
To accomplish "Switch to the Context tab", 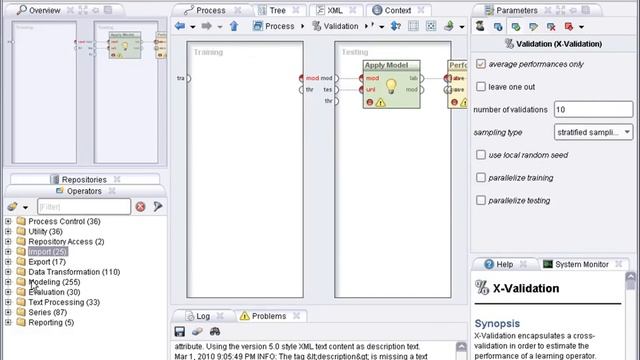I will point(397,10).
